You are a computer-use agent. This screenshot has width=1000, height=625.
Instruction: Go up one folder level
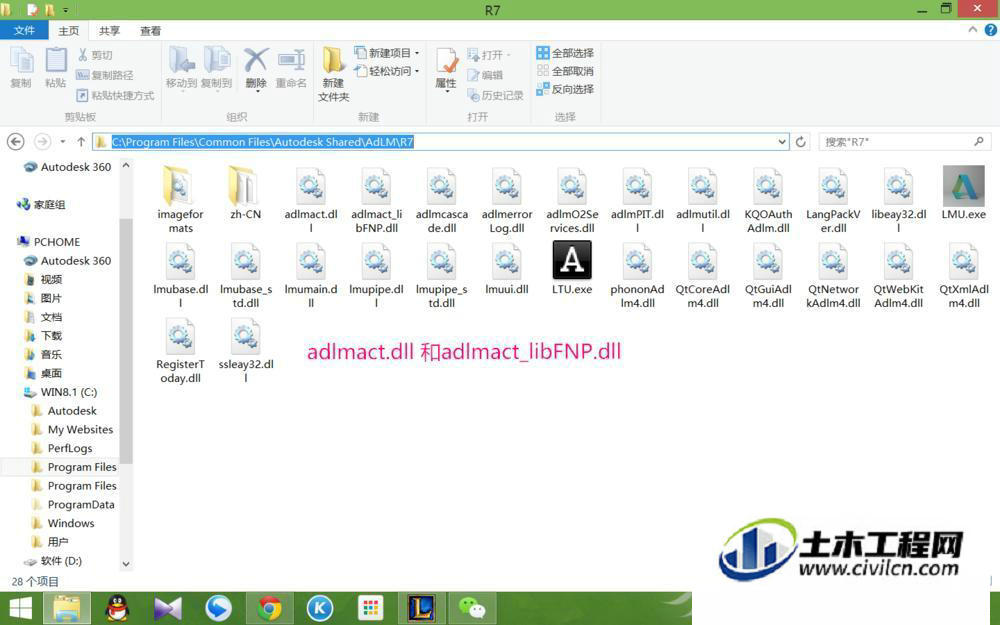[81, 142]
